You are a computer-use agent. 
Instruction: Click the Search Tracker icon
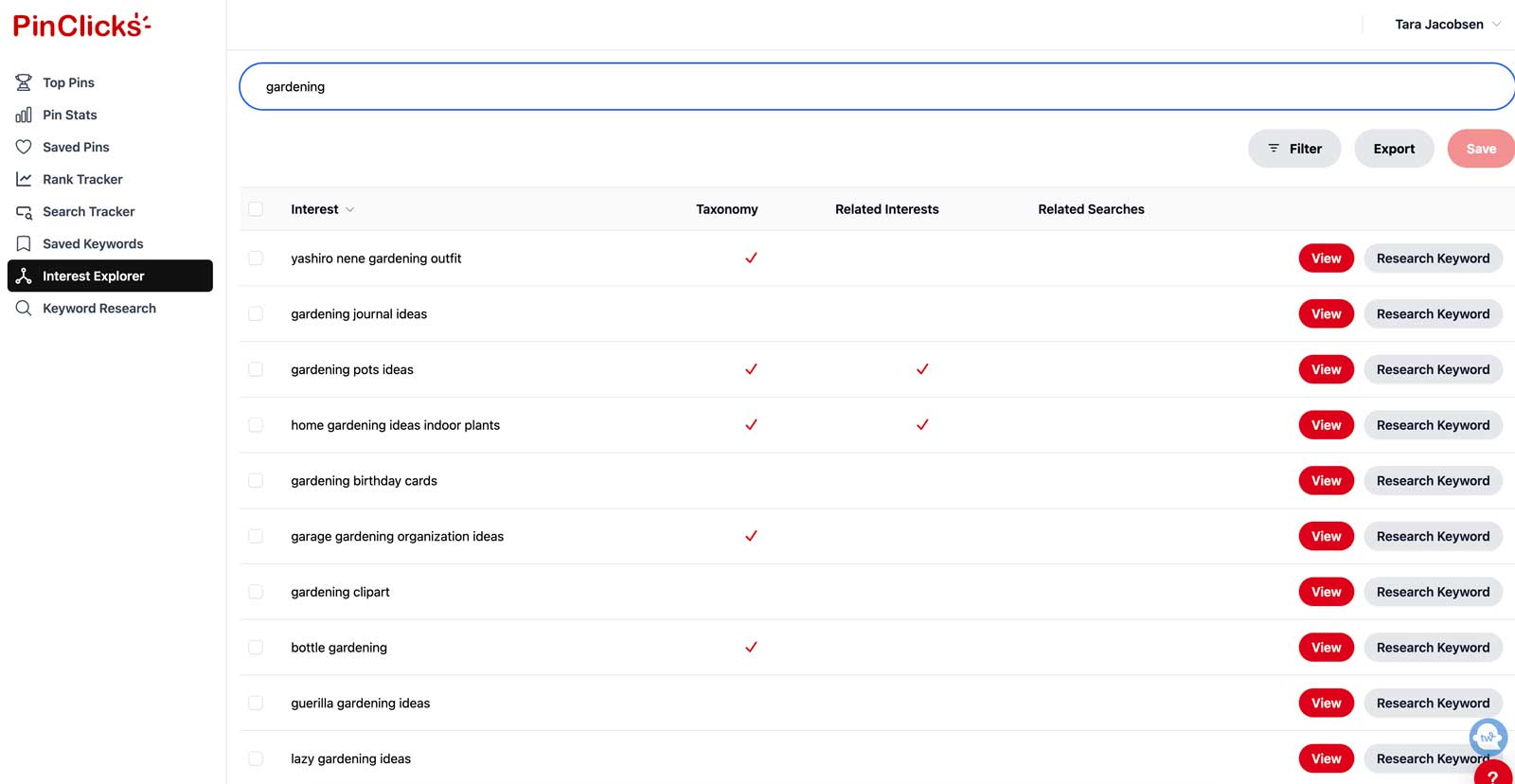point(24,212)
